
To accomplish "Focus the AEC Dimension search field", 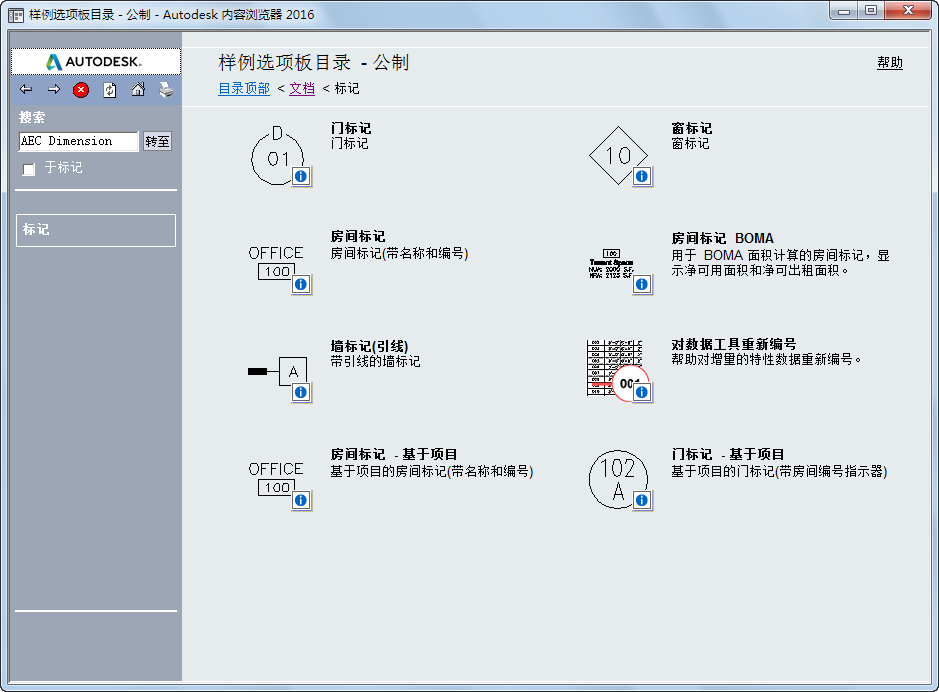I will [x=78, y=141].
